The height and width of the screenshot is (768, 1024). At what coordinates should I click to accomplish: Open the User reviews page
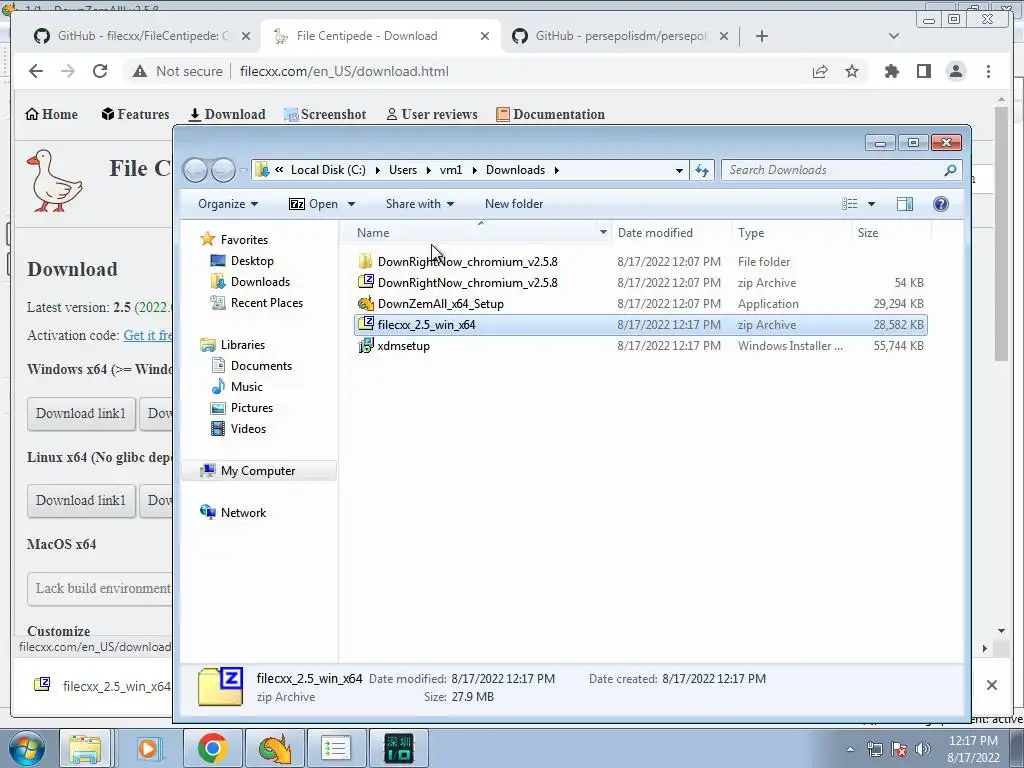(x=432, y=114)
